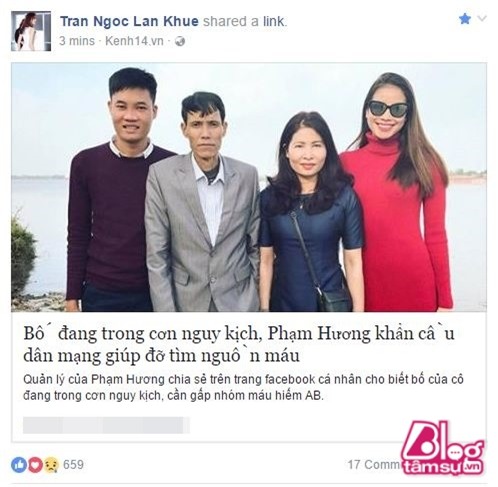Open Tran Ngoc Lan Khue profile picture
Image resolution: width=498 pixels, height=487 pixels.
(31, 31)
